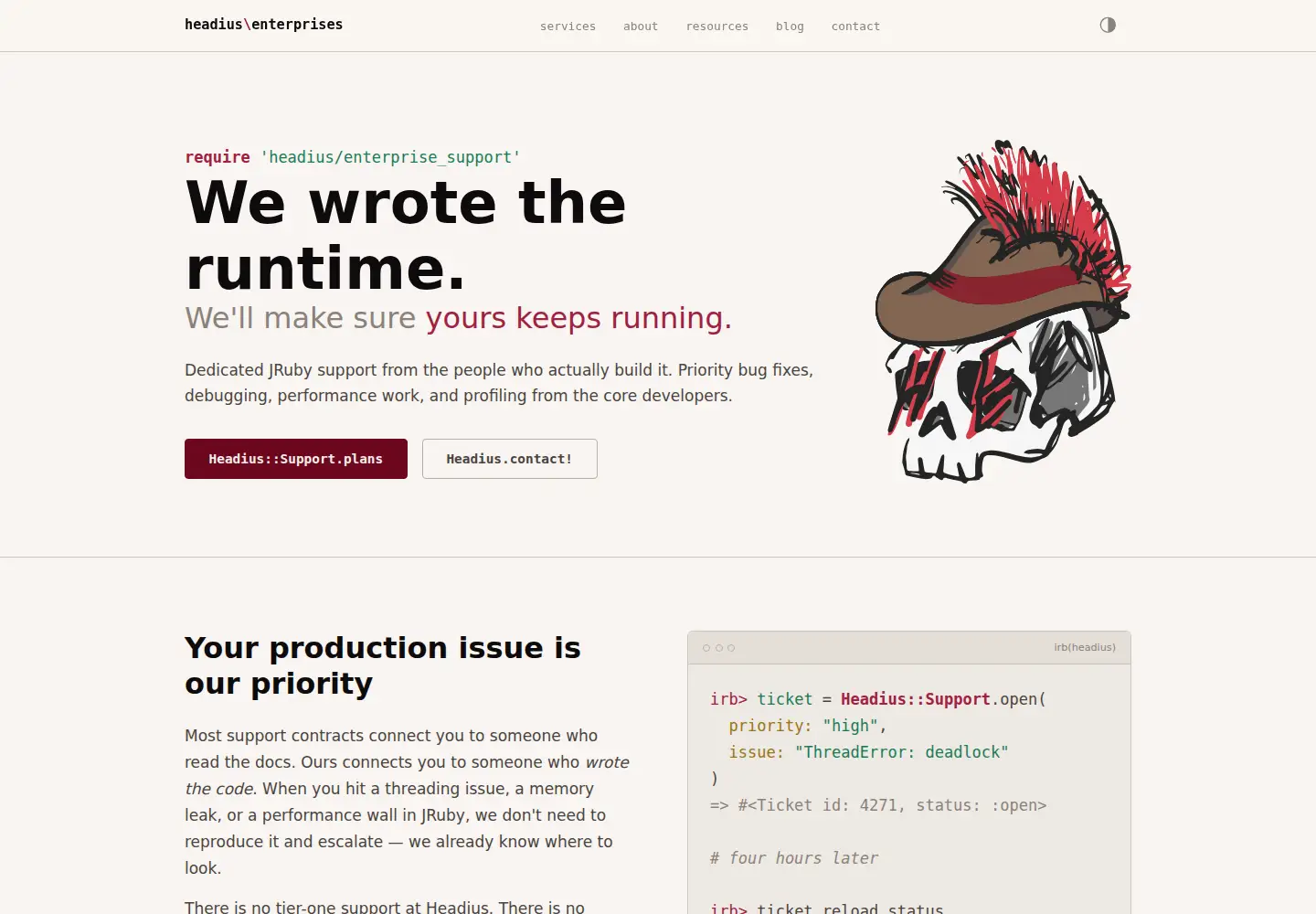Click the italic 'wrote the code' phrase

407,775
